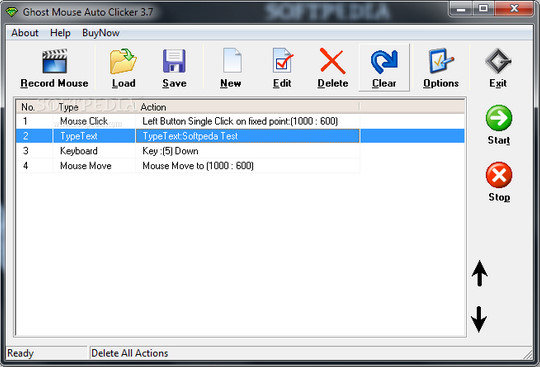Click the Ready status bar text
The height and width of the screenshot is (367, 540).
coord(20,353)
